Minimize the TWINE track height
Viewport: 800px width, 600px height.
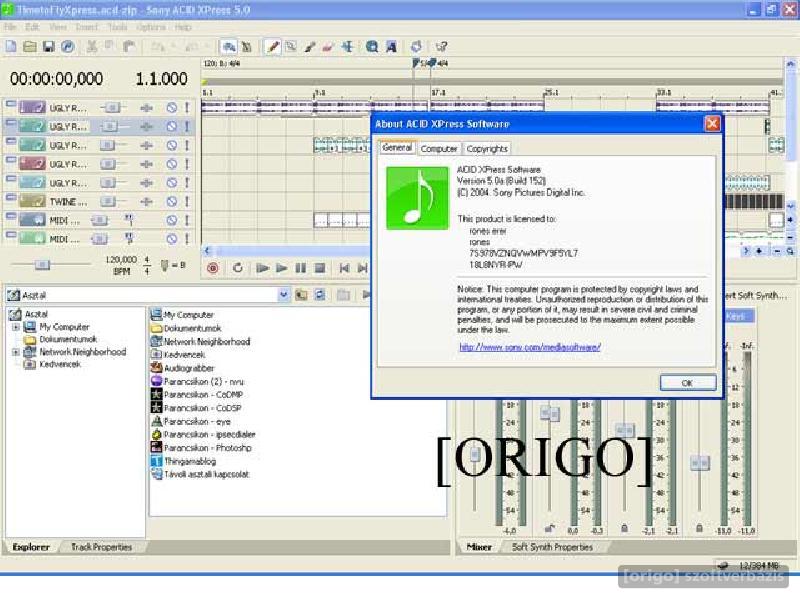(11, 197)
